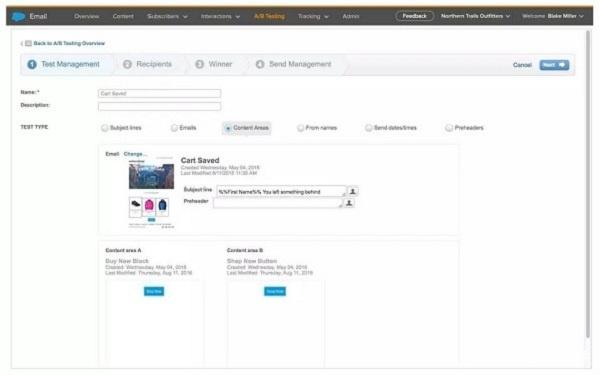Click the Content area B heading
Viewport: 600px width, 375px height.
(245, 250)
